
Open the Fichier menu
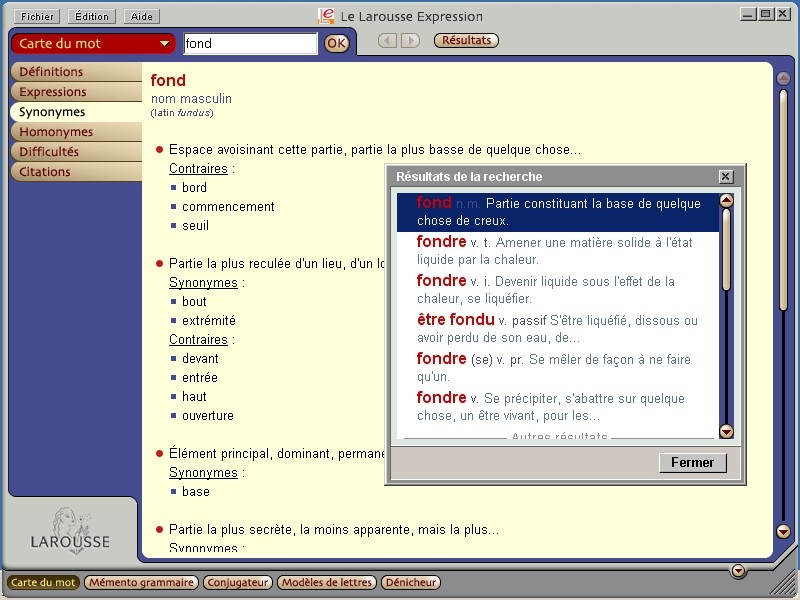(x=37, y=16)
